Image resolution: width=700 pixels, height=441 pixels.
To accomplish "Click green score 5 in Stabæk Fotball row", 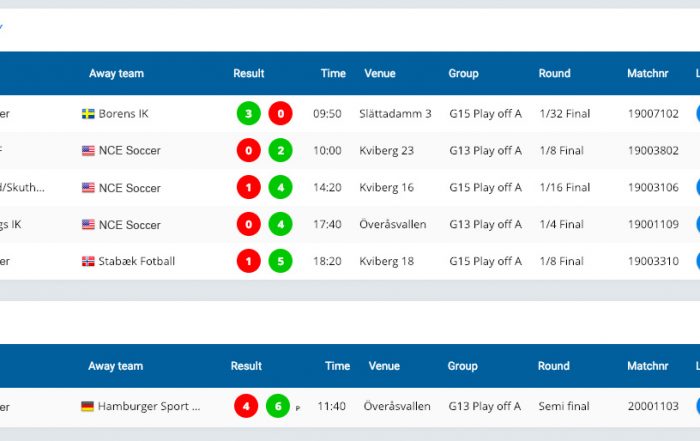I will pyautogui.click(x=280, y=261).
